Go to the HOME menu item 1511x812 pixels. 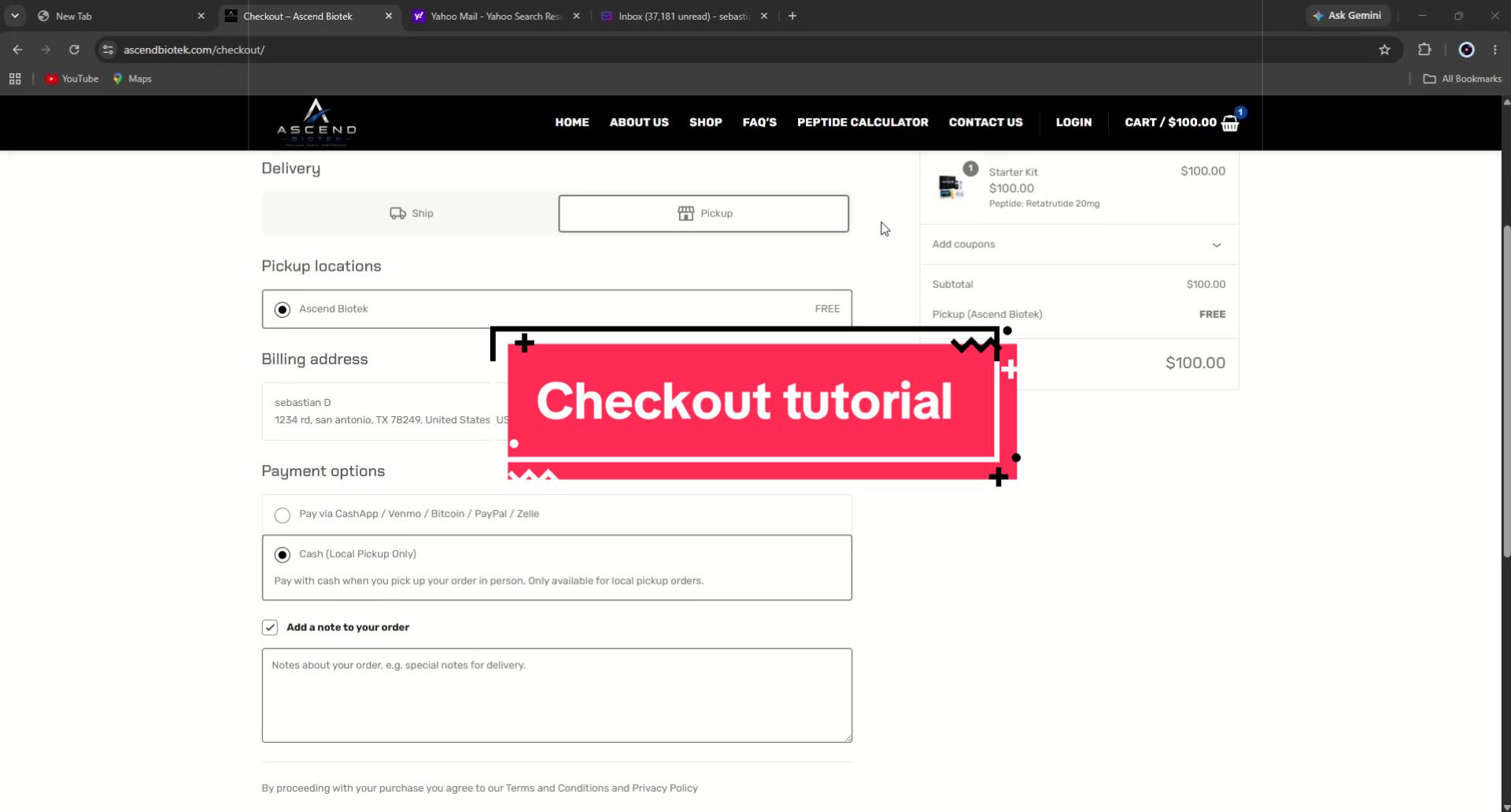(572, 123)
